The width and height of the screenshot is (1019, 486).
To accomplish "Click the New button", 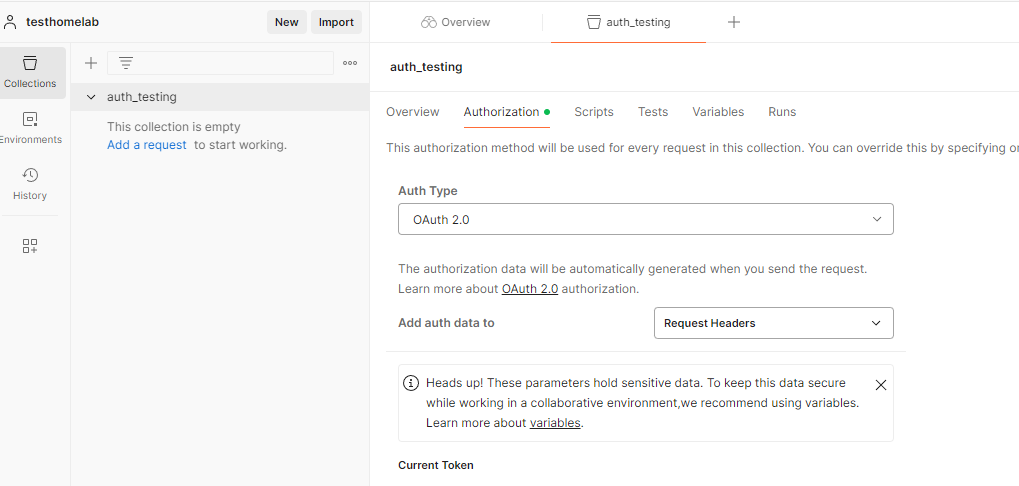I will pyautogui.click(x=287, y=22).
